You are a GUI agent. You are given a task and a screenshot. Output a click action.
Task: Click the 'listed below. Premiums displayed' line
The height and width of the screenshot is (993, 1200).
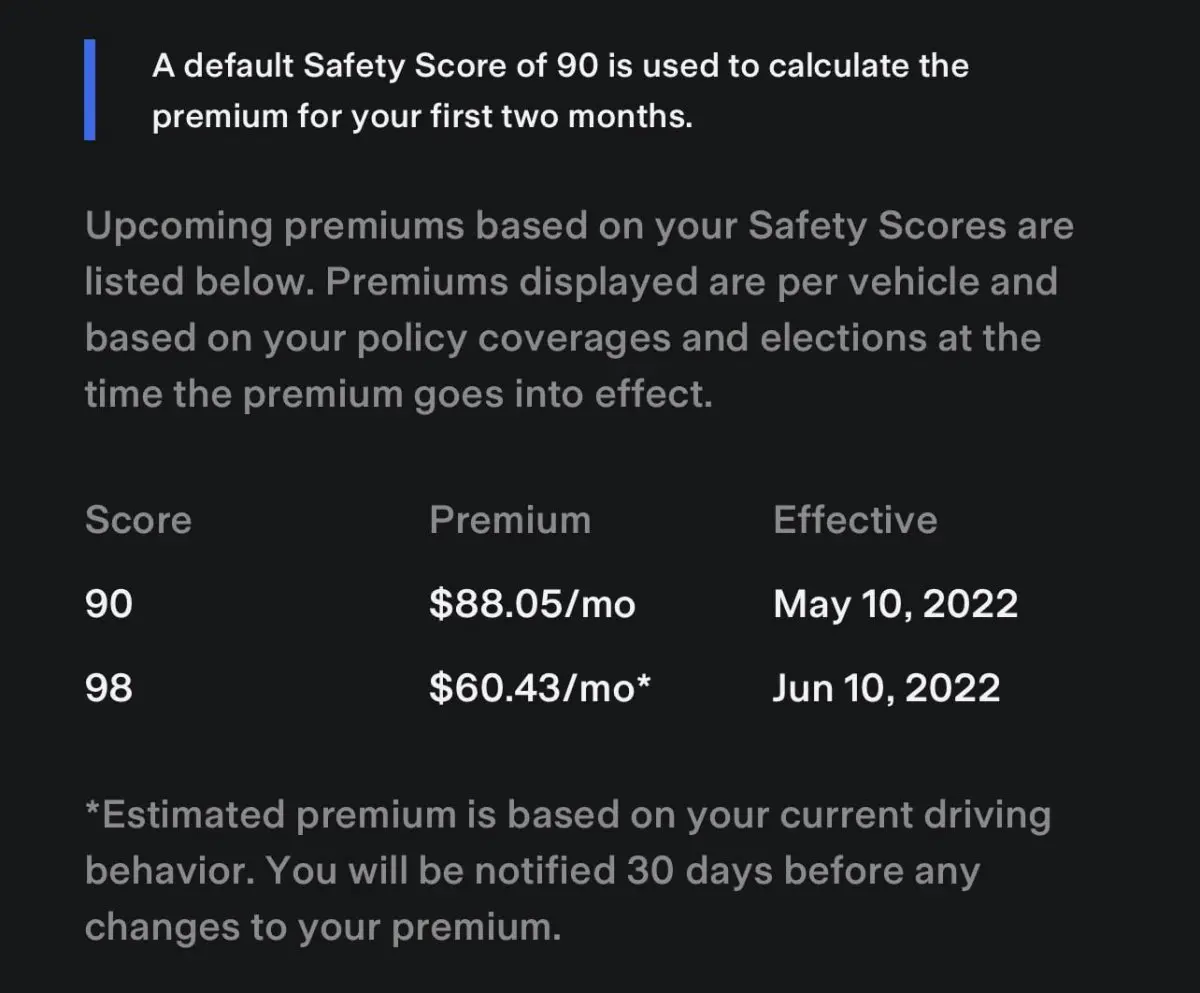[x=570, y=282]
